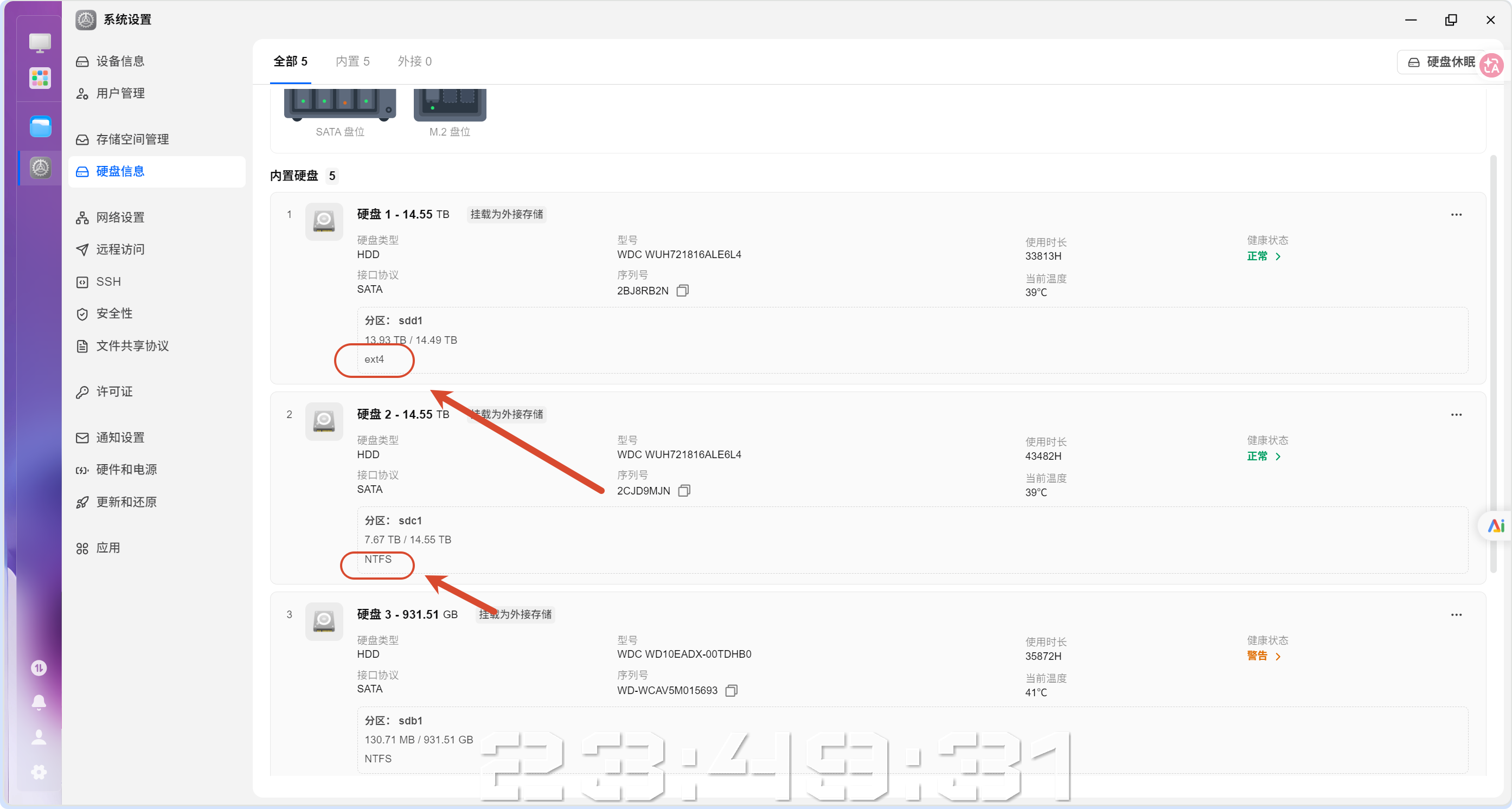Open the transfer tasks icon in dock

tap(39, 667)
